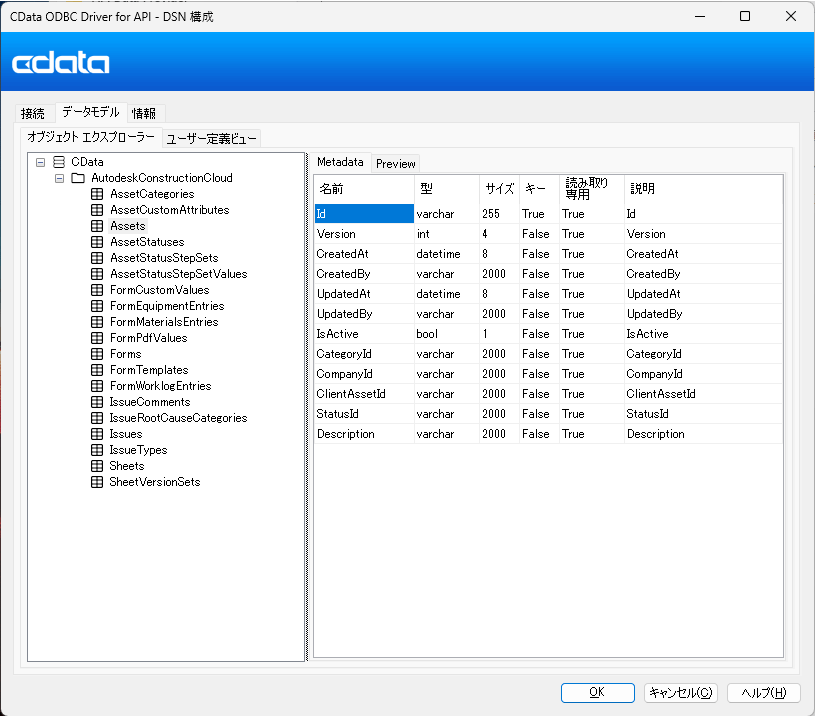
Task: Click table icon beside IssueRootCauseCategories
Action: point(97,418)
